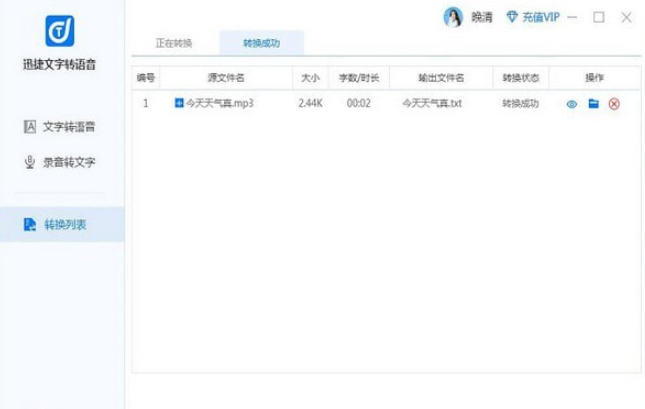Image resolution: width=645 pixels, height=409 pixels.
Task: Open the output folder icon
Action: pyautogui.click(x=594, y=104)
